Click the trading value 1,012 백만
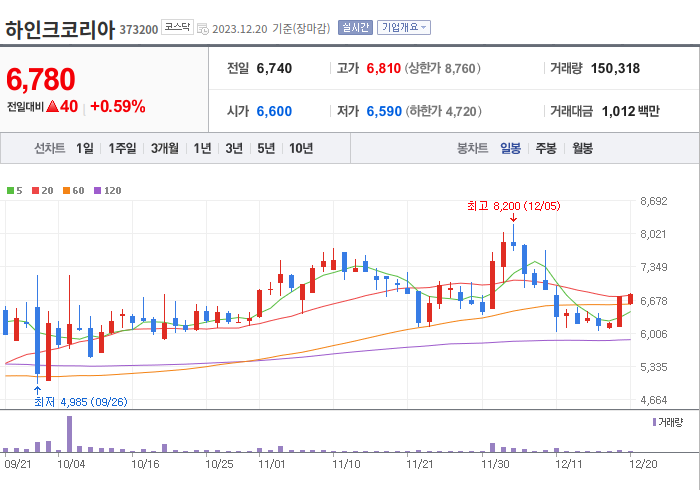The image size is (700, 490). (630, 111)
